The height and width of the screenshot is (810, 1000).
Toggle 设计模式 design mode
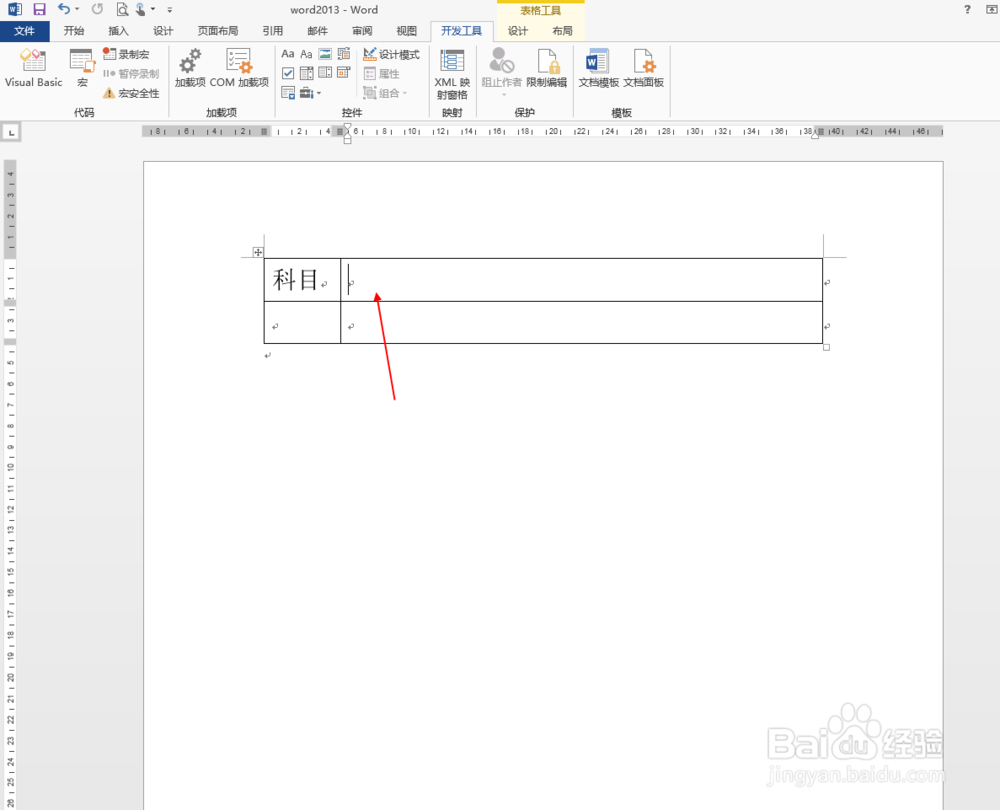click(391, 54)
